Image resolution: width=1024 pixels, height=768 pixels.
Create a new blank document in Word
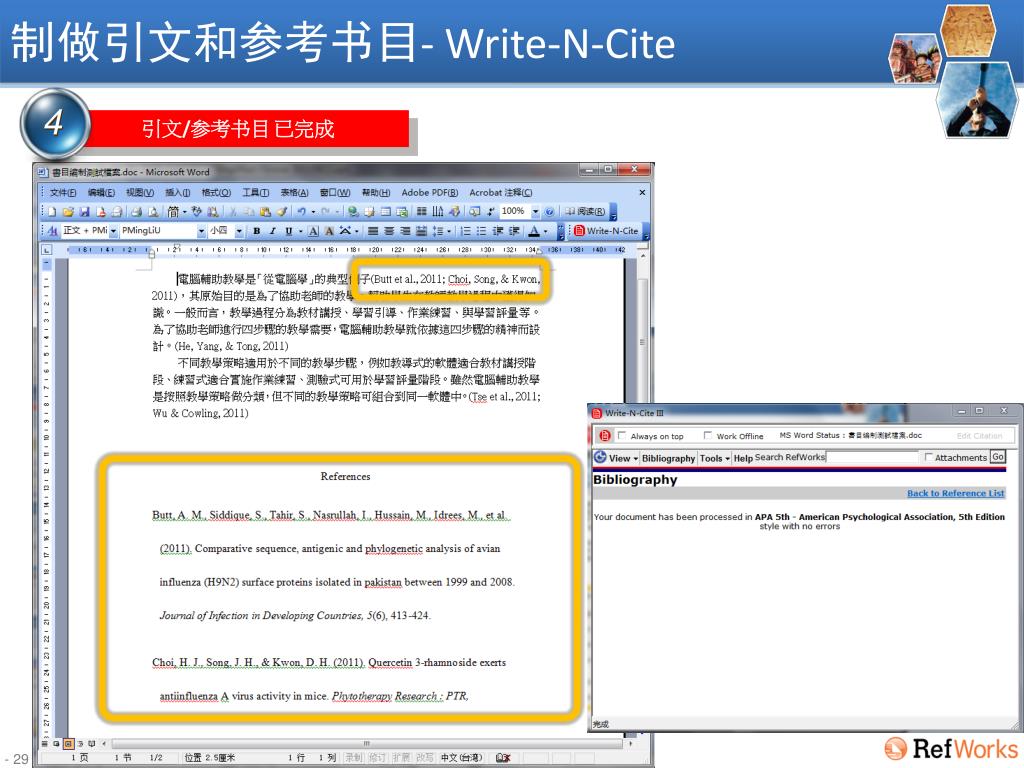[52, 212]
